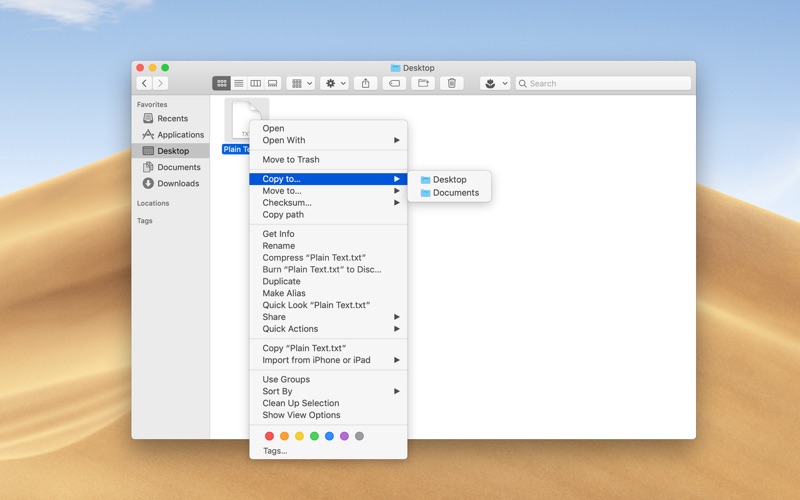Click the Downloads arrow sidebar icon
This screenshot has width=800, height=500.
pos(148,183)
